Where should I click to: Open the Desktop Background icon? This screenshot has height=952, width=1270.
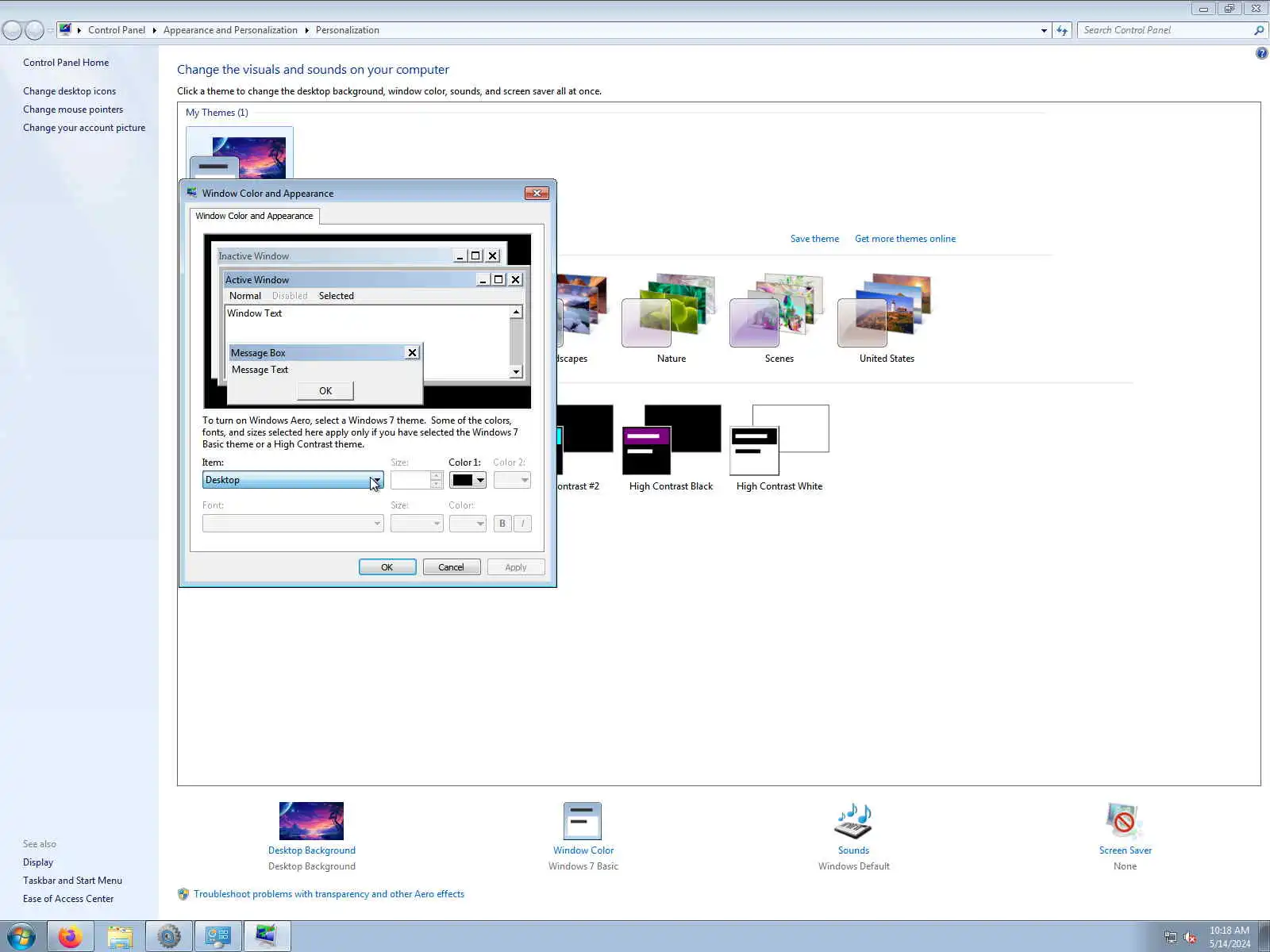(x=311, y=821)
